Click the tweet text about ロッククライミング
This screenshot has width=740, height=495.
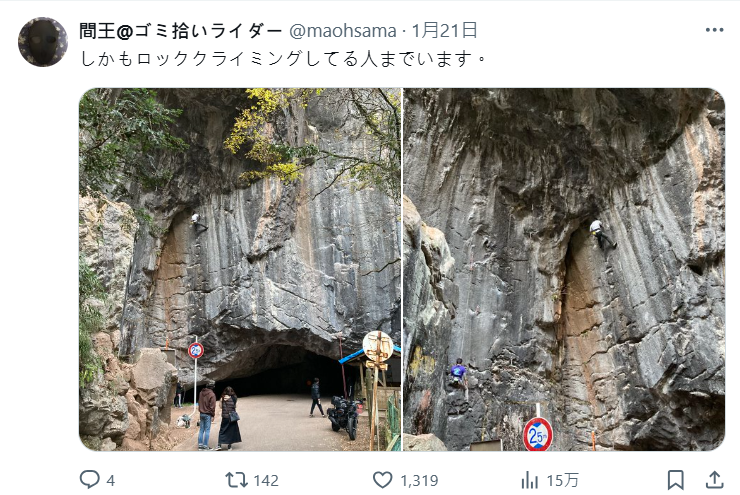click(283, 59)
